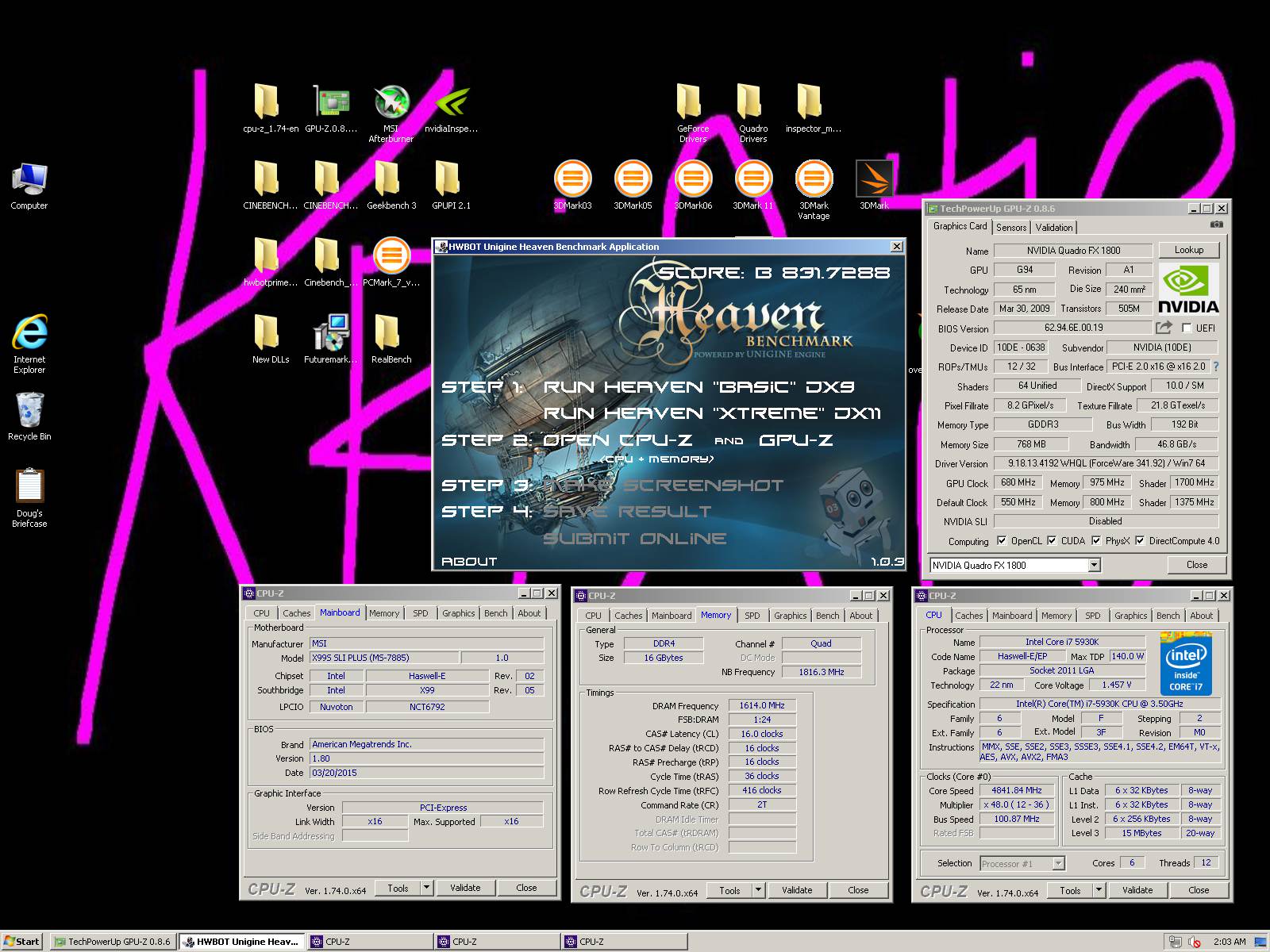
Task: Launch 3DMark05 shortcut icon
Action: [x=633, y=178]
